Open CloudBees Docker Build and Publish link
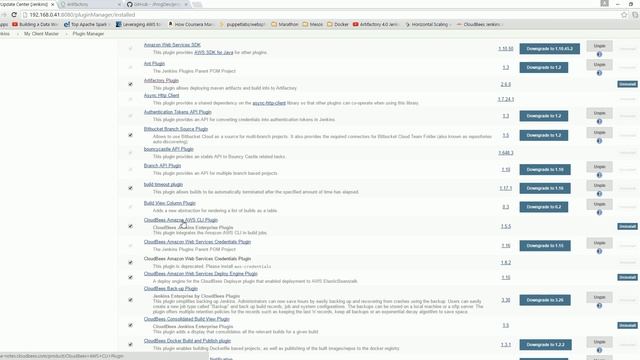640x360 pixels. tap(187, 341)
